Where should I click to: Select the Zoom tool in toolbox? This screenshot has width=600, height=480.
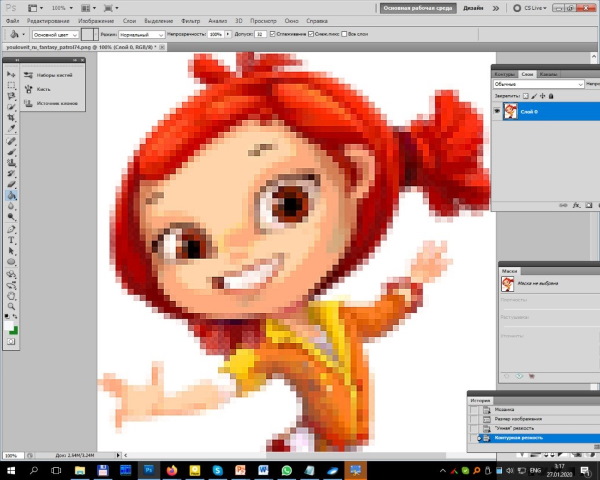click(11, 307)
